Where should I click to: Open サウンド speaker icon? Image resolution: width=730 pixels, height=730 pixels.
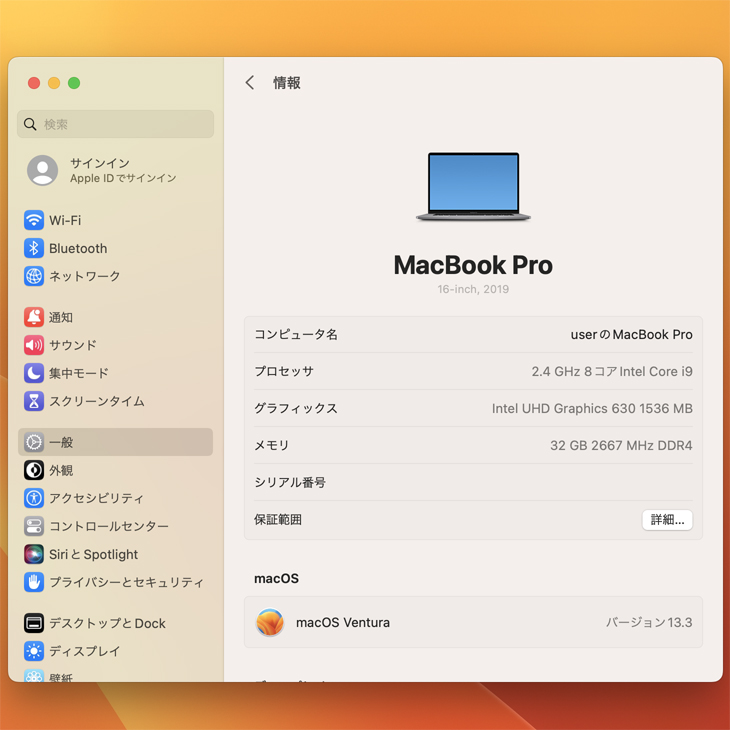[34, 345]
